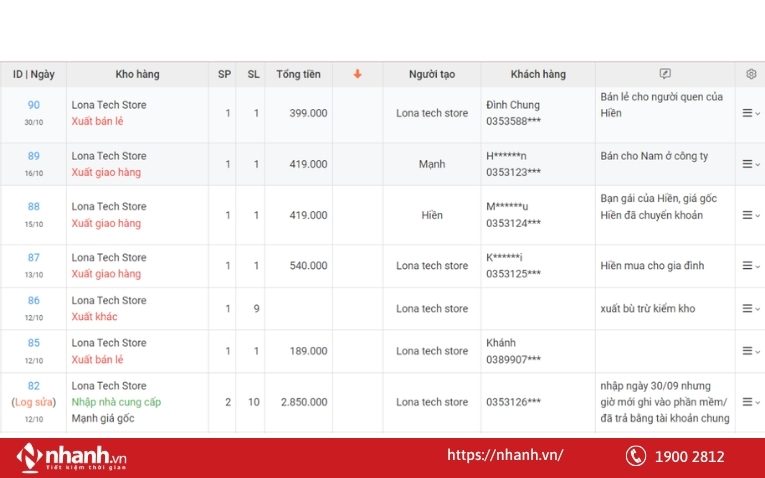Click the Nhanh.vn logo
The width and height of the screenshot is (765, 478).
coord(72,457)
